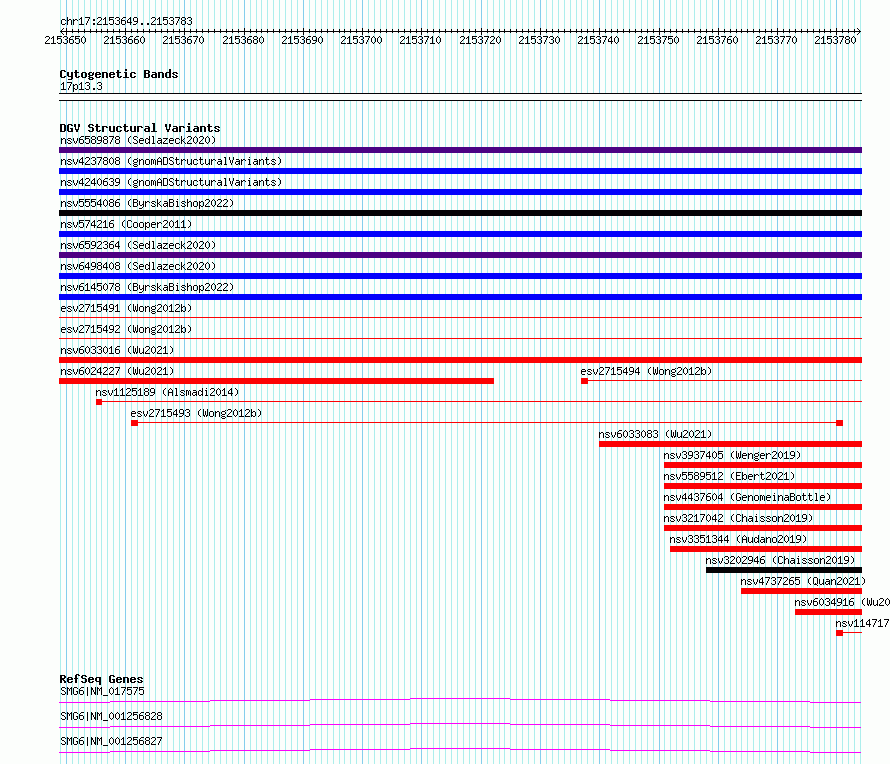This screenshot has width=890, height=764.
Task: Open variant esv2715492 (Wong2012b) label
Action: [x=126, y=329]
